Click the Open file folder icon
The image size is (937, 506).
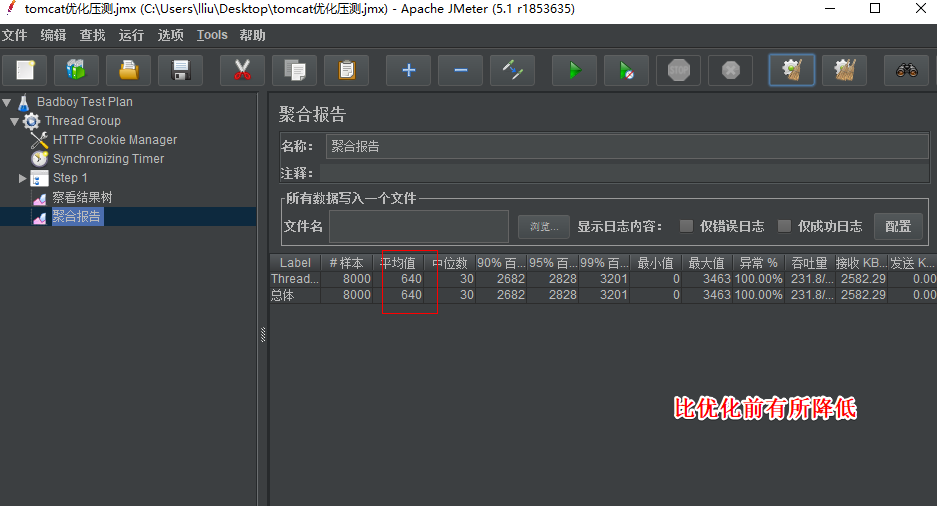tap(128, 70)
